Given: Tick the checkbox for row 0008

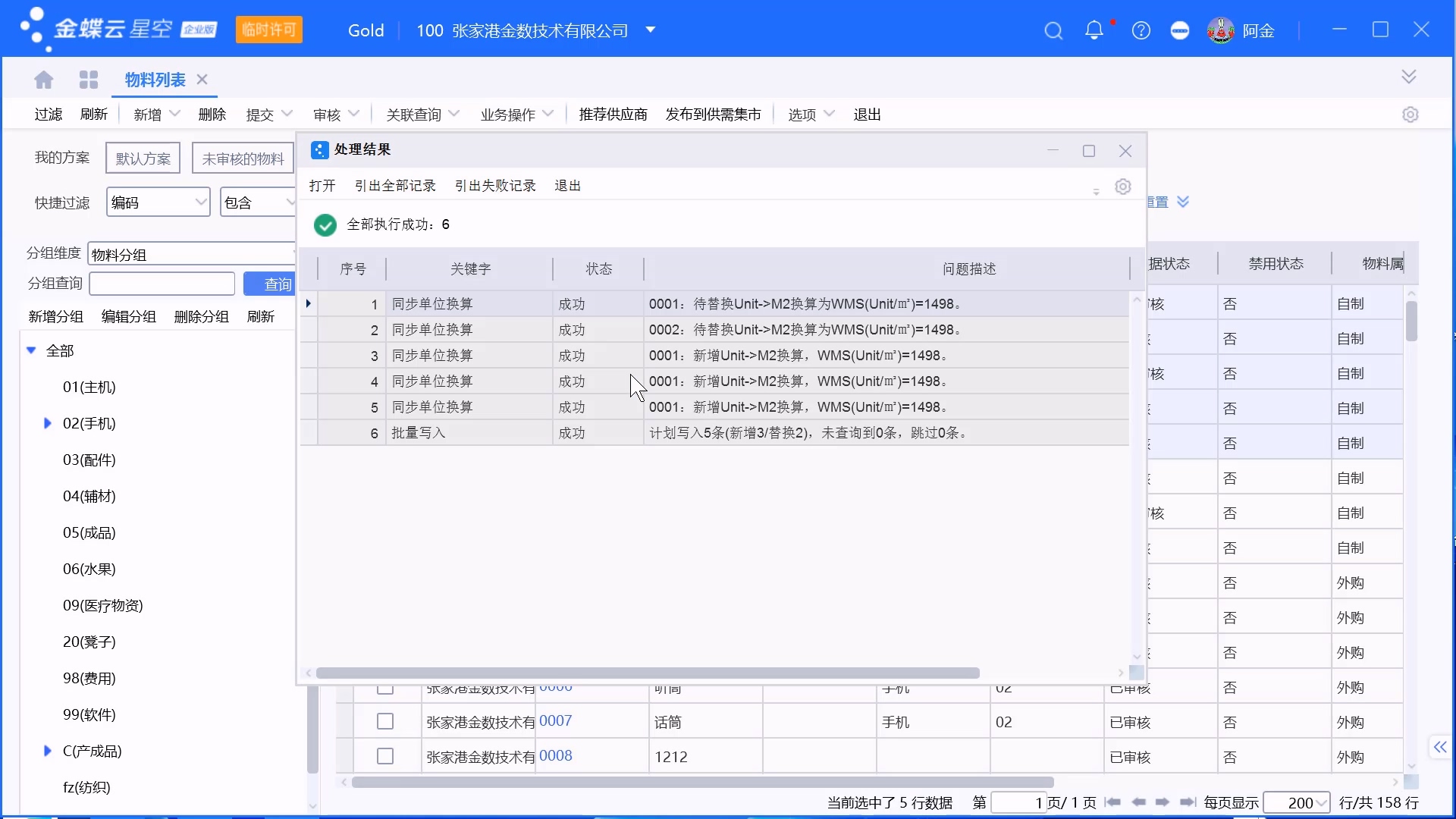Looking at the screenshot, I should 385,756.
